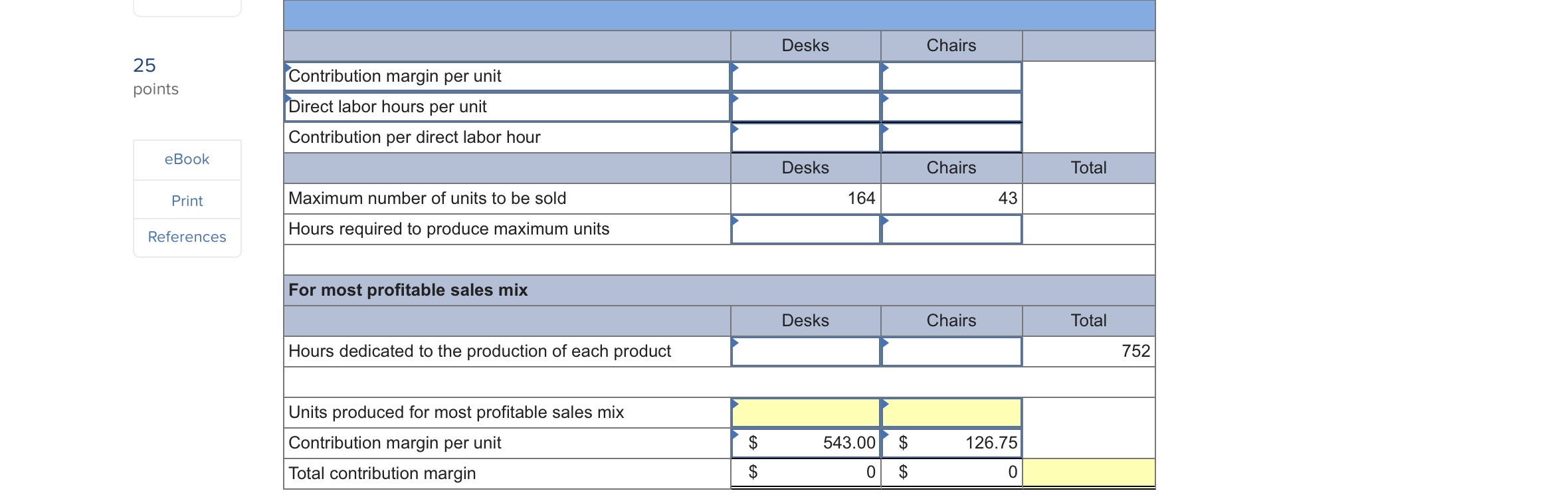The width and height of the screenshot is (1568, 501).
Task: Select Chairs hours required for maximum units cell
Action: (951, 229)
